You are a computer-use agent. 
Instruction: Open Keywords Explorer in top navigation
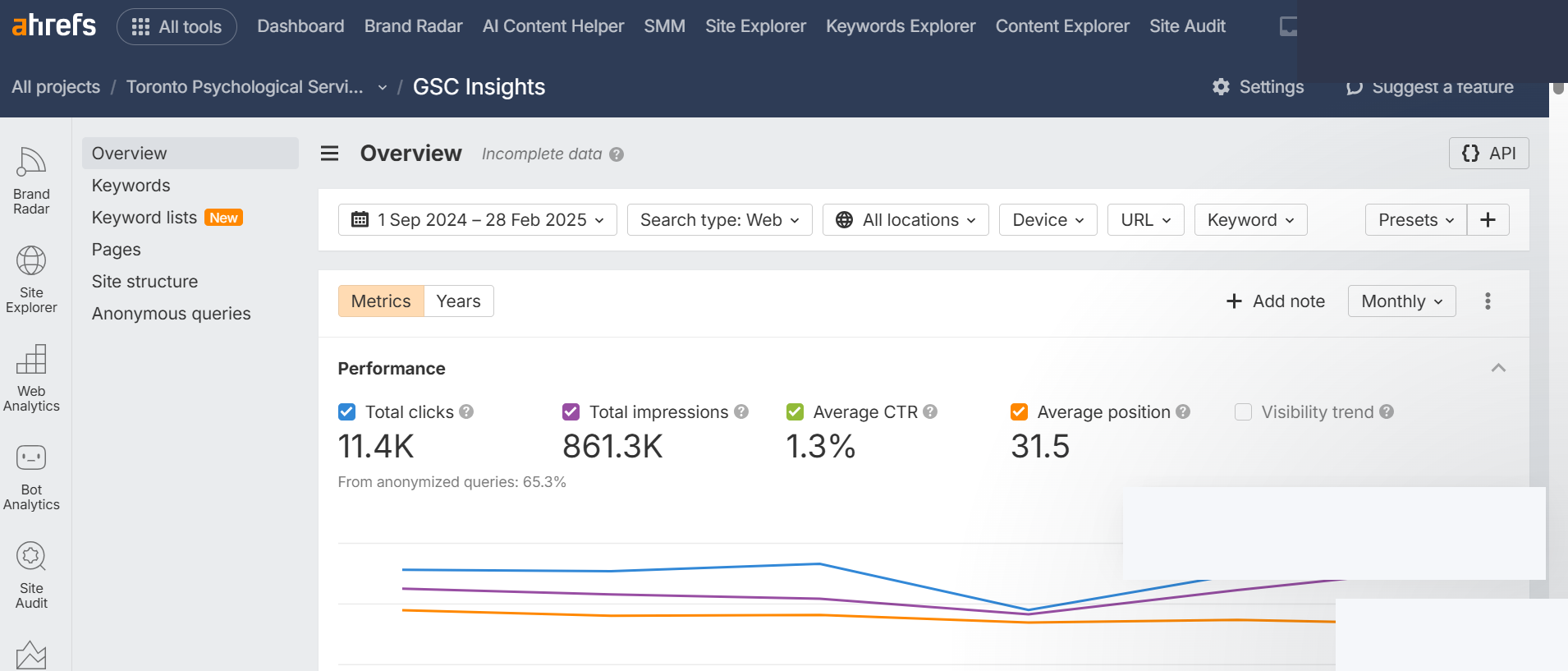[901, 26]
